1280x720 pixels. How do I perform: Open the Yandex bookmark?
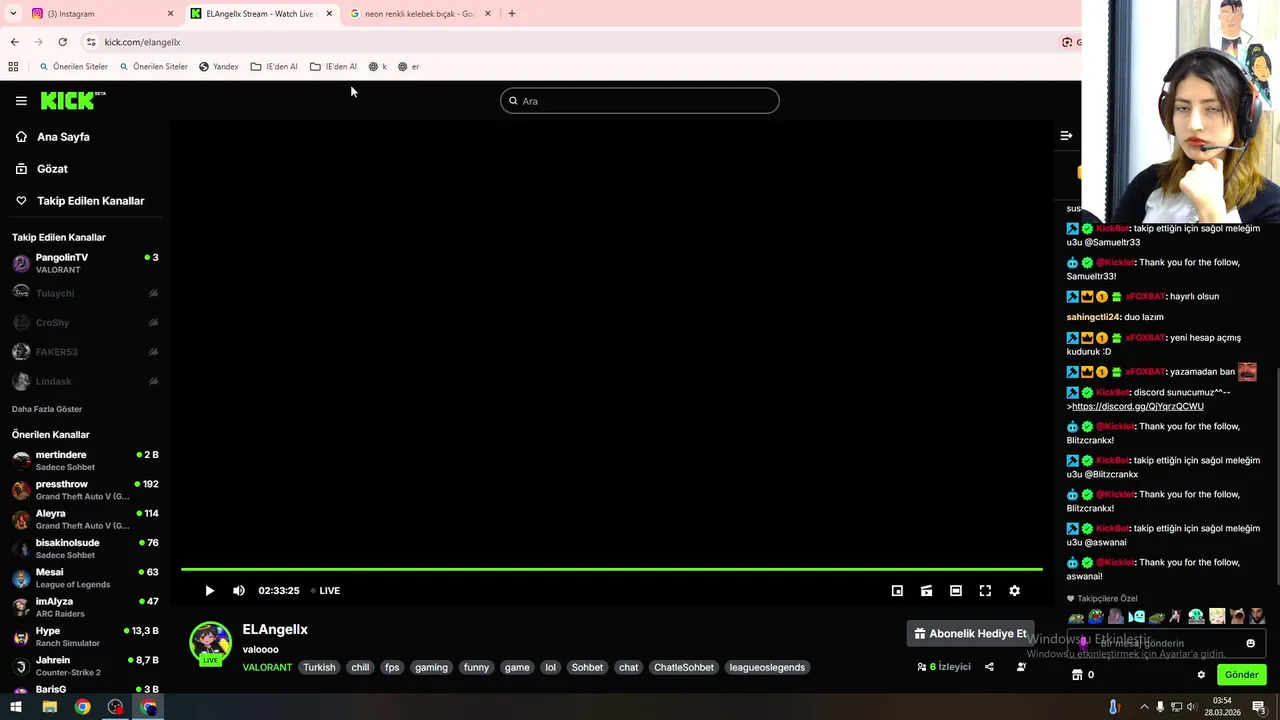(218, 67)
